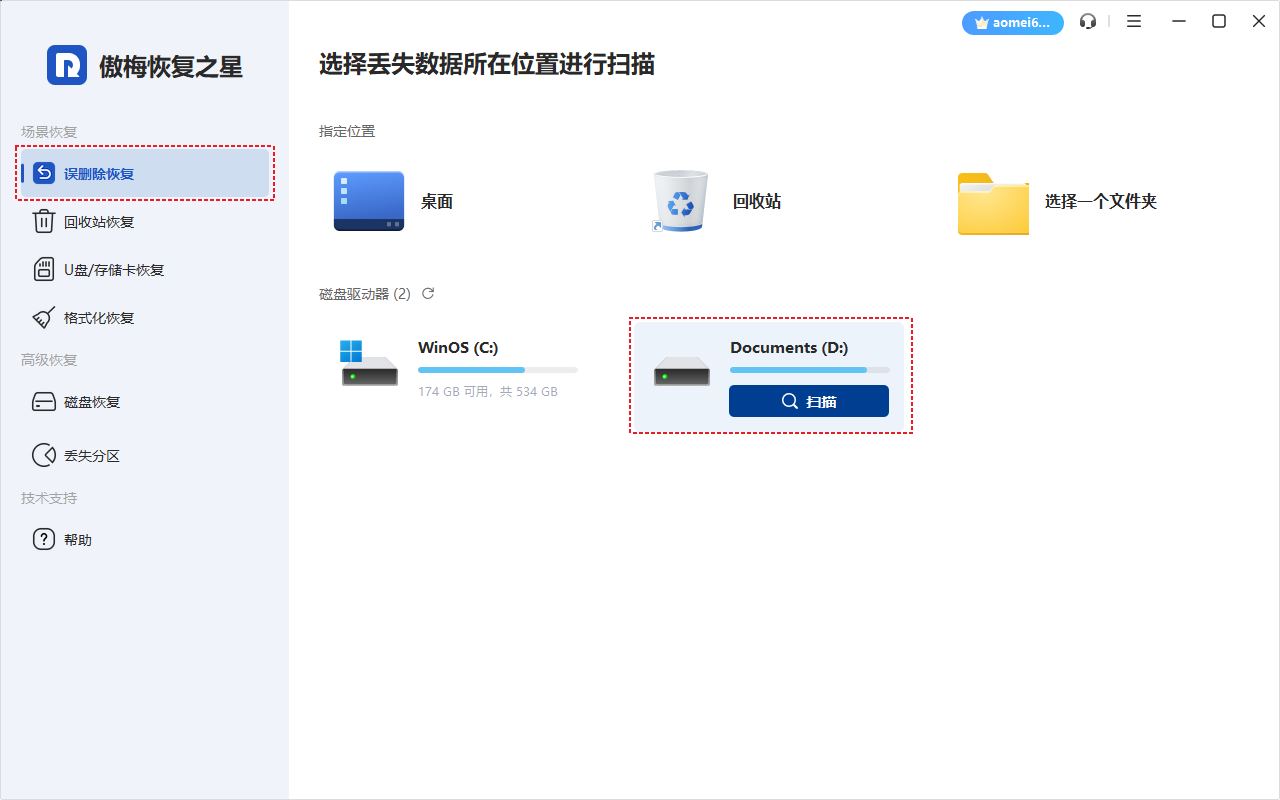This screenshot has width=1280, height=800.
Task: Select the 回收站 recycle bin location
Action: click(680, 200)
